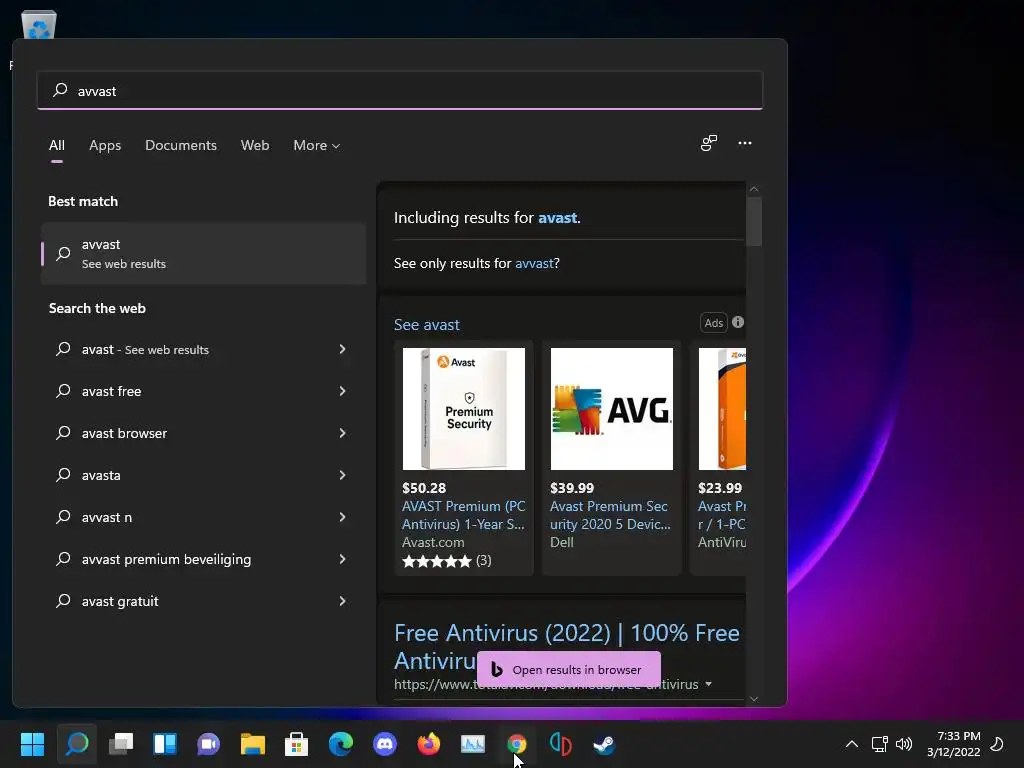Click the preview pane scrollbar up arrow
Screen dimensions: 1024x768
[754, 189]
